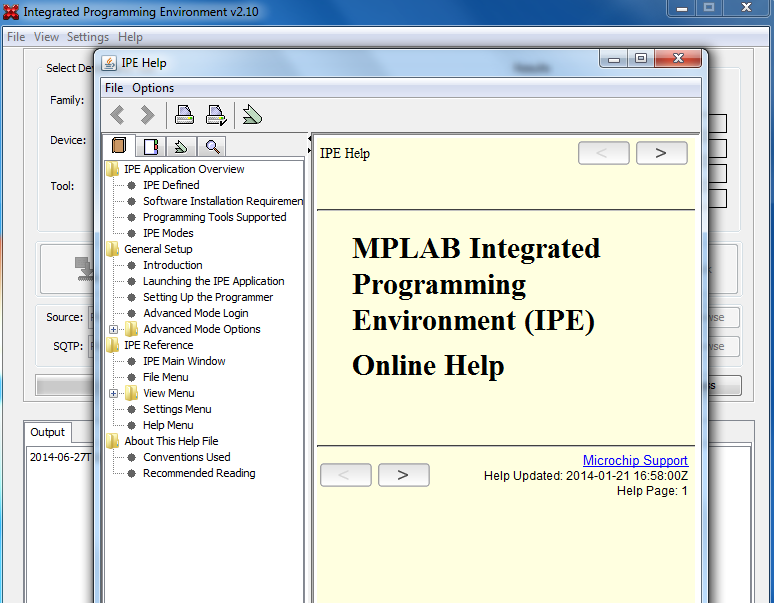Click the IPE main window red X app icon
The image size is (774, 603).
(x=11, y=12)
